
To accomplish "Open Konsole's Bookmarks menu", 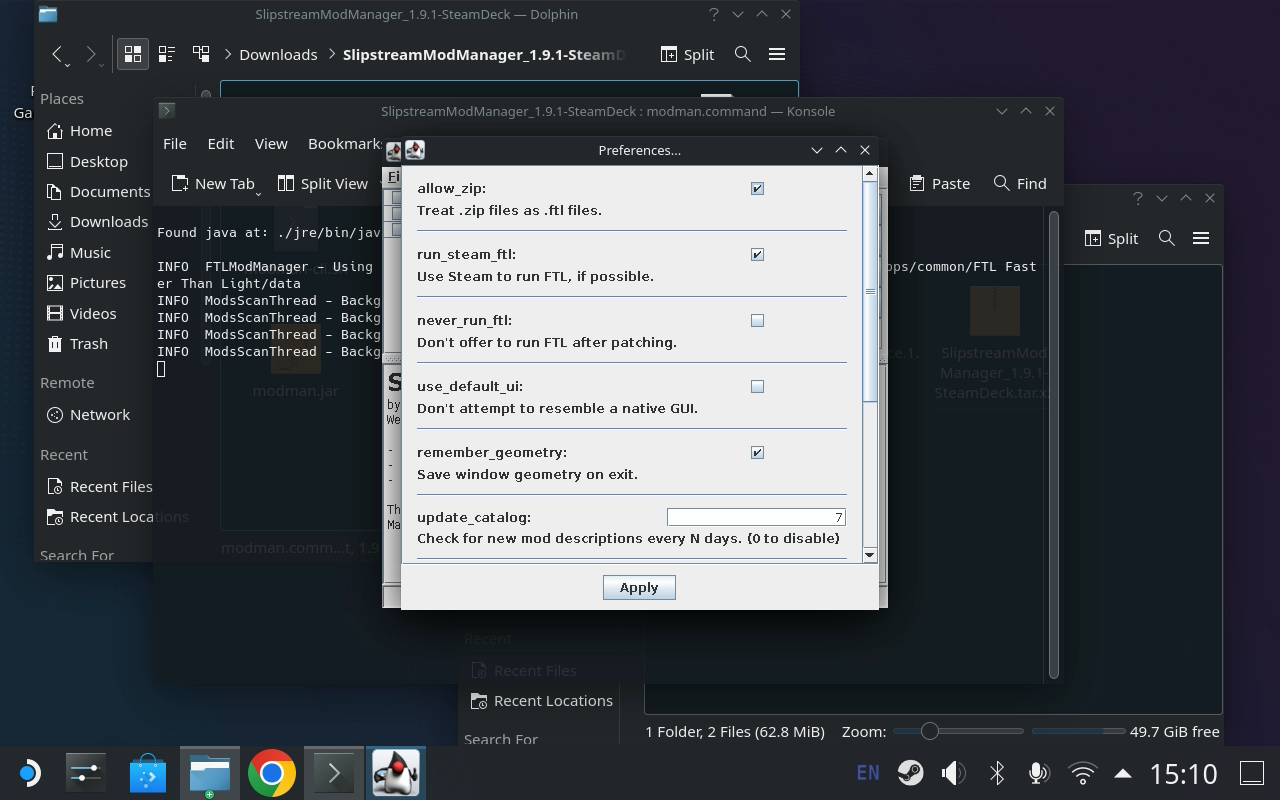I will pos(343,144).
